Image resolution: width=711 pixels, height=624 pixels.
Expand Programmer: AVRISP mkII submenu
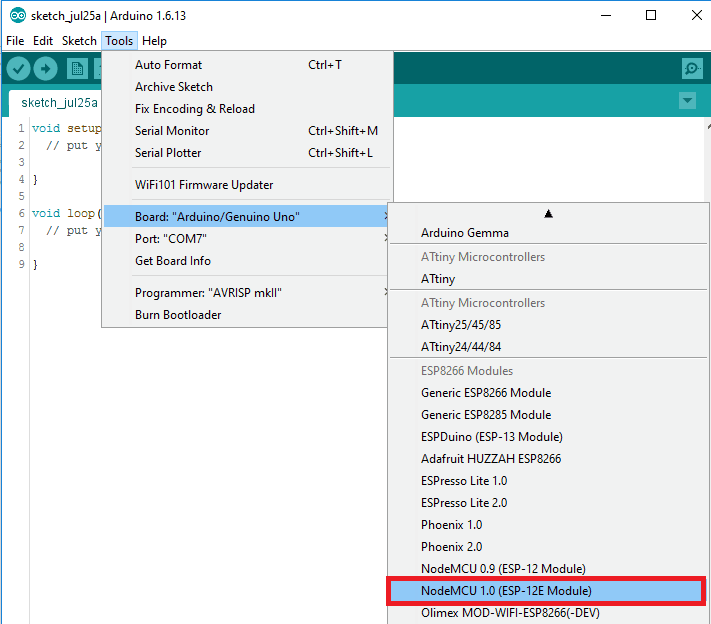click(246, 292)
